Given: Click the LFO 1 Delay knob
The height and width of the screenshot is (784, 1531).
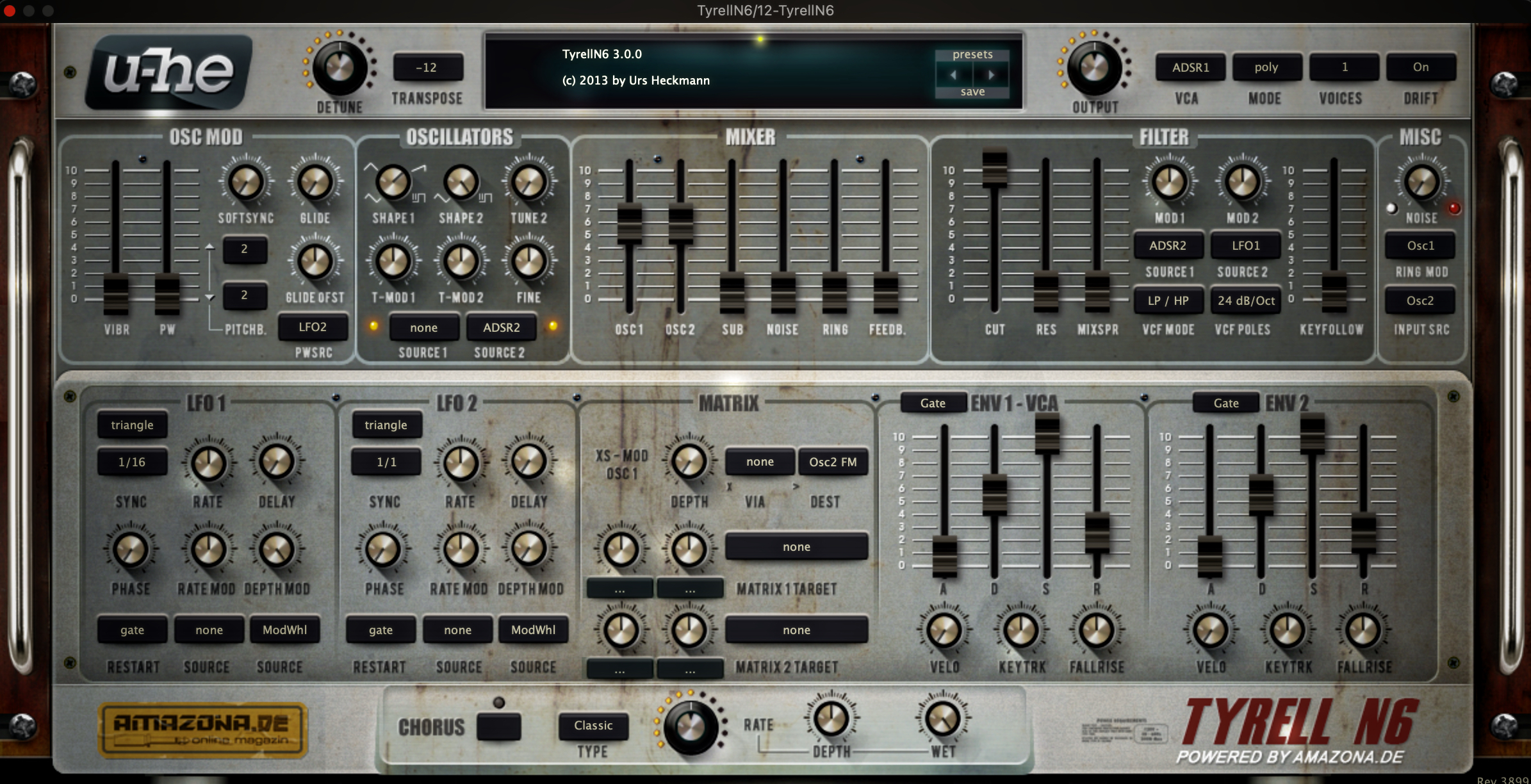Looking at the screenshot, I should [277, 462].
